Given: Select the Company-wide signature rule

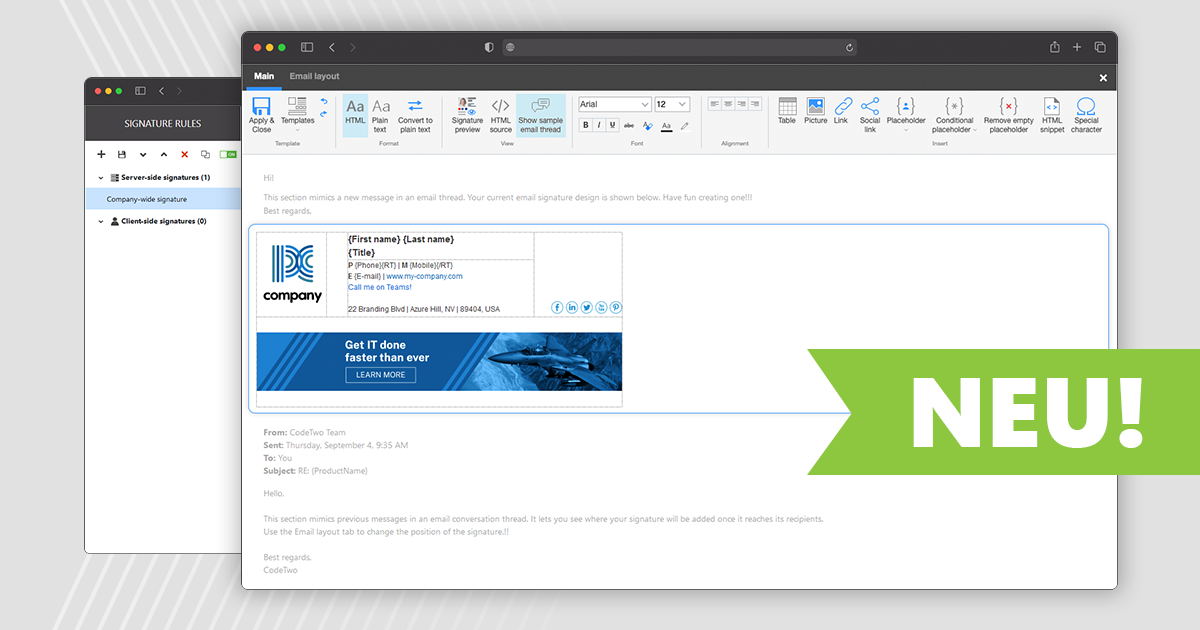Looking at the screenshot, I should pyautogui.click(x=147, y=199).
